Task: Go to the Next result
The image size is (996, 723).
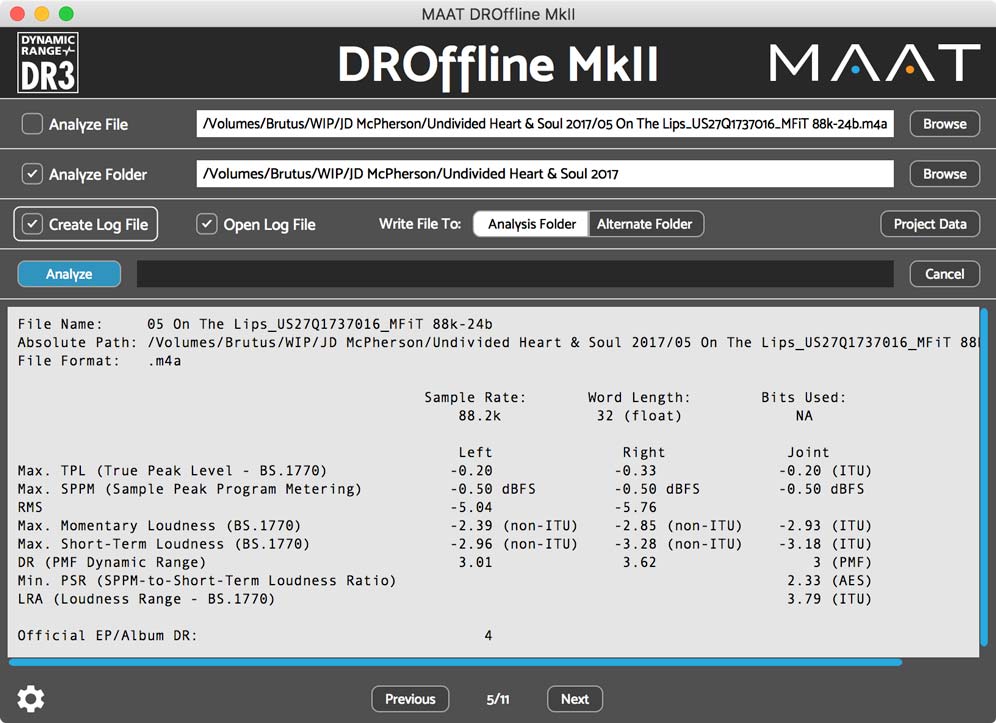Action: pyautogui.click(x=575, y=699)
